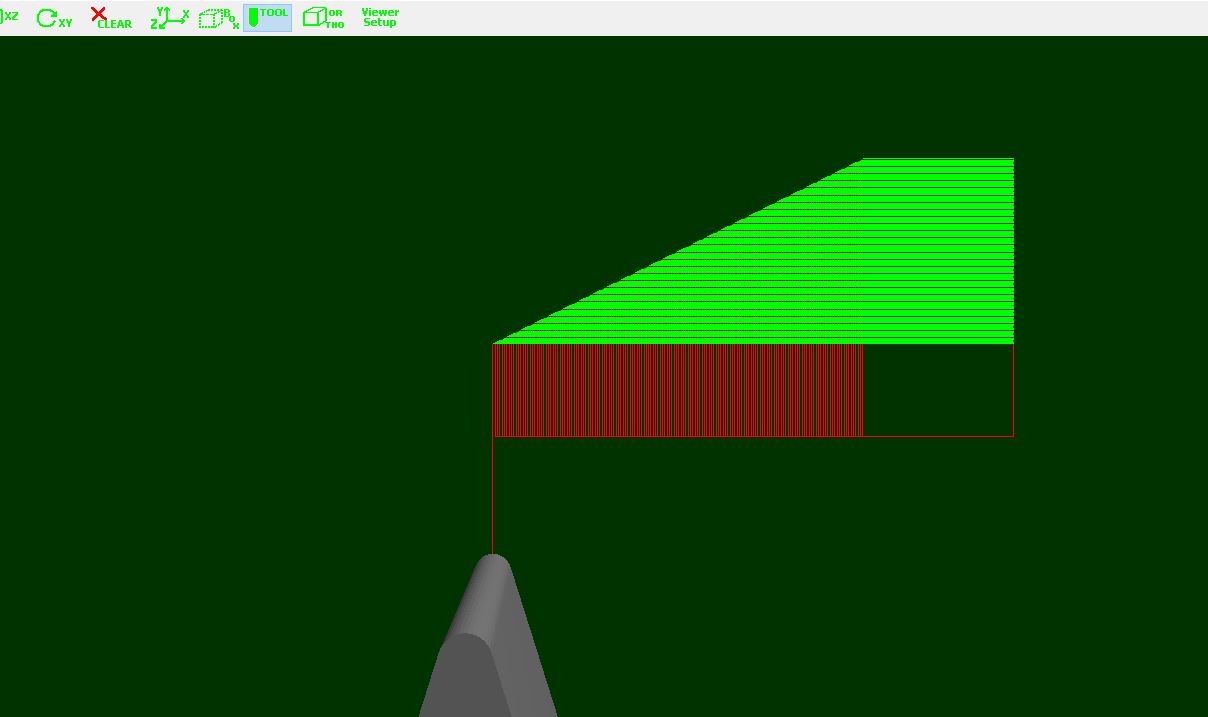
Task: Toggle the dashed bounding Box display
Action: 218,18
